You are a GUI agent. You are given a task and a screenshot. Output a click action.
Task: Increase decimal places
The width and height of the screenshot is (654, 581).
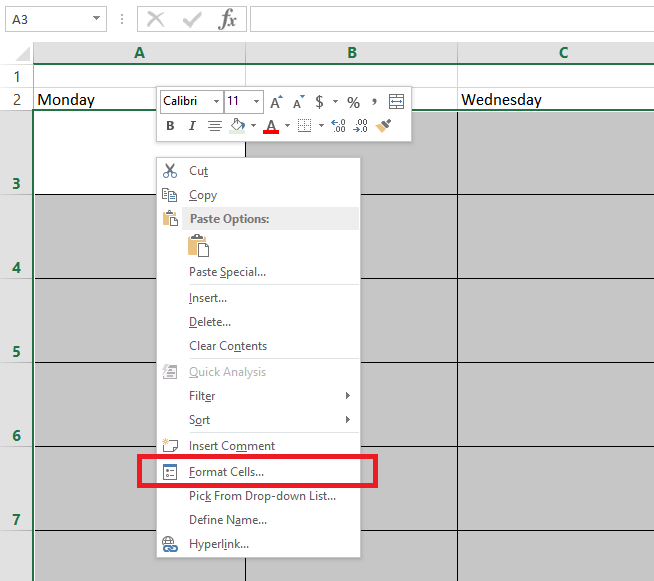click(338, 126)
